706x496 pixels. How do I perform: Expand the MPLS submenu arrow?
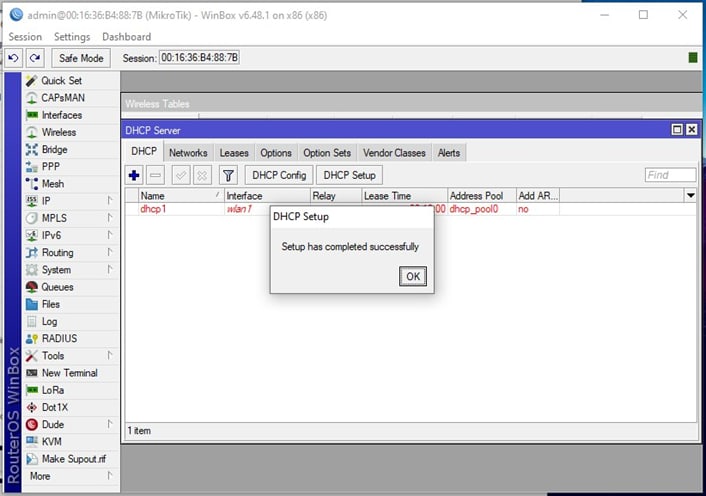tap(110, 217)
